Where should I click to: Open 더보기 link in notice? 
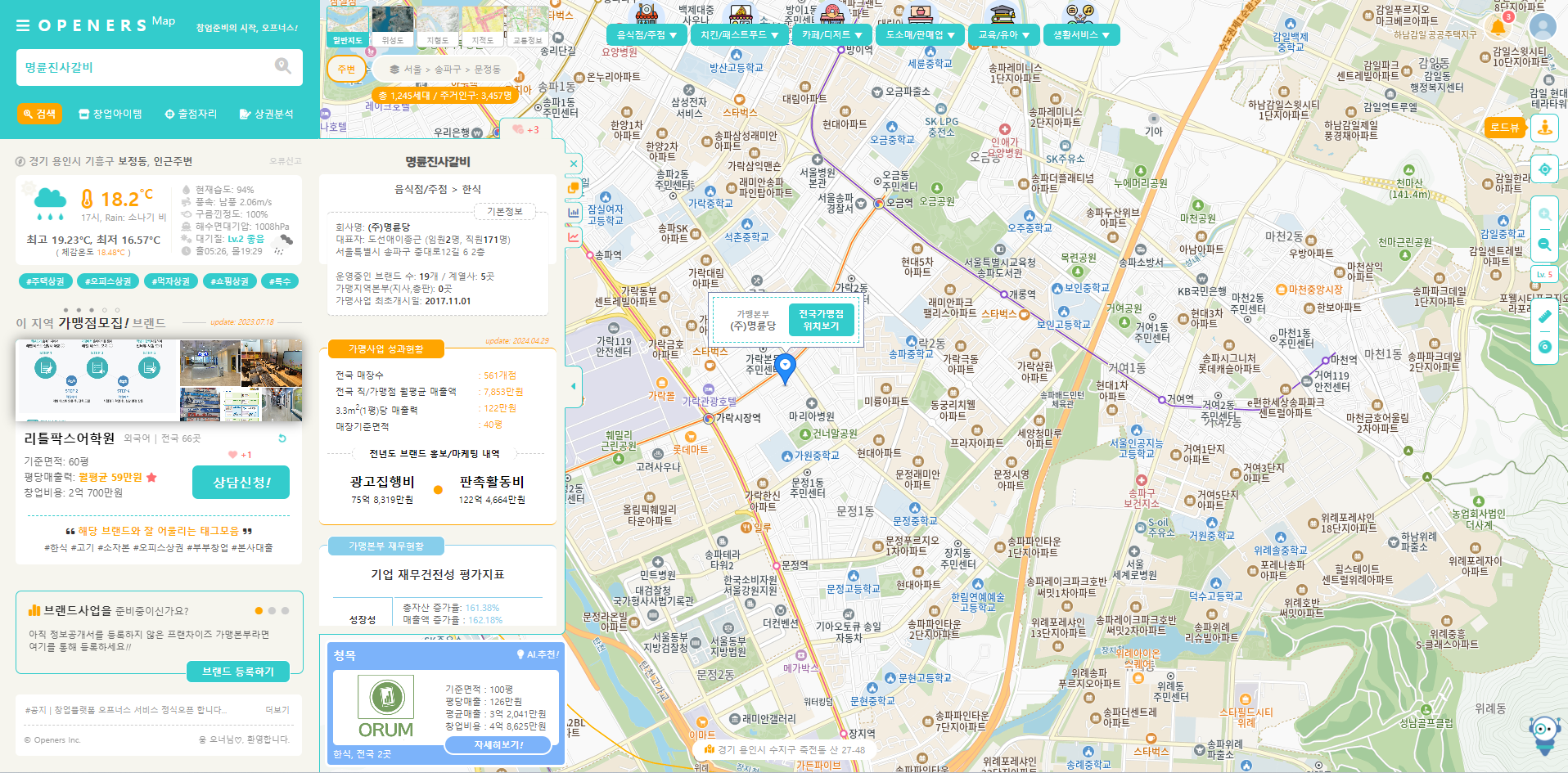click(x=277, y=710)
